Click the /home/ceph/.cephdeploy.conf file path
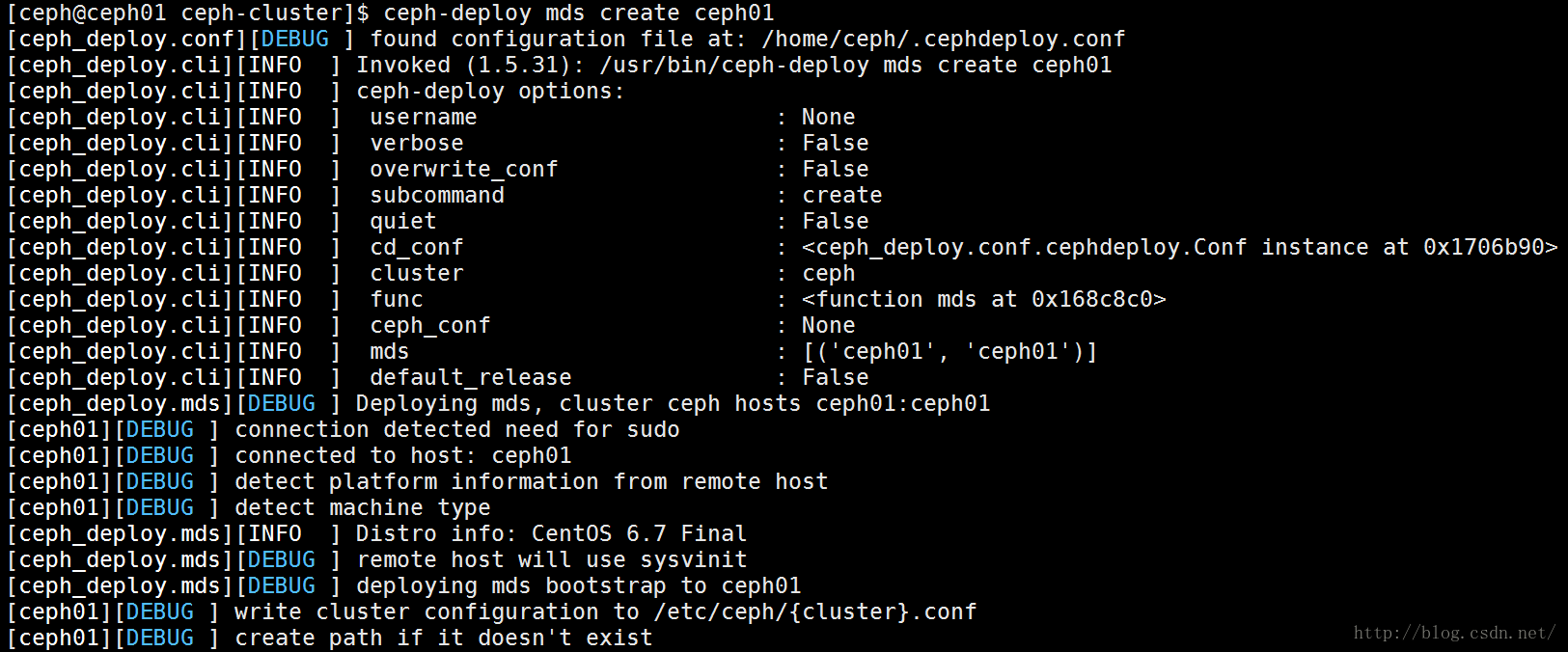Screen dimensions: 1568x652 click(x=944, y=40)
